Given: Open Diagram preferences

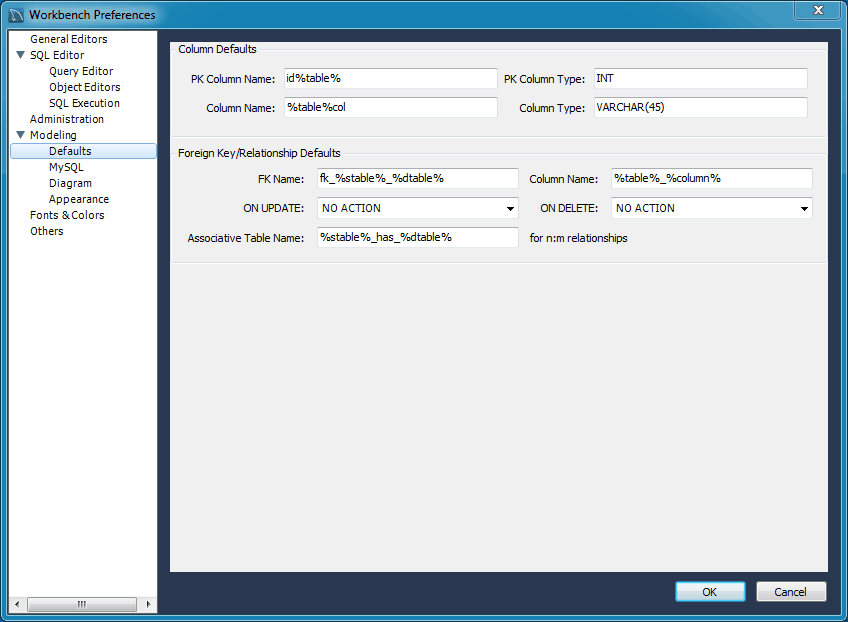Looking at the screenshot, I should (70, 183).
